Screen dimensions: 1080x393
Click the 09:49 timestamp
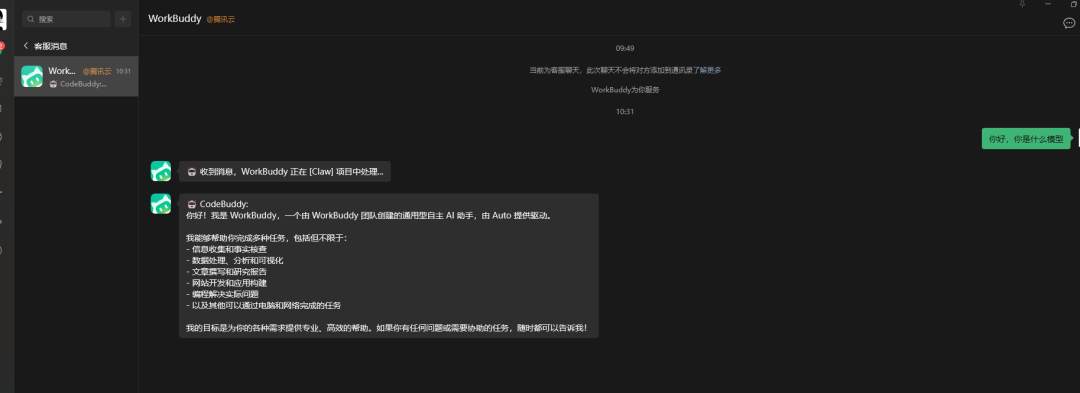625,48
